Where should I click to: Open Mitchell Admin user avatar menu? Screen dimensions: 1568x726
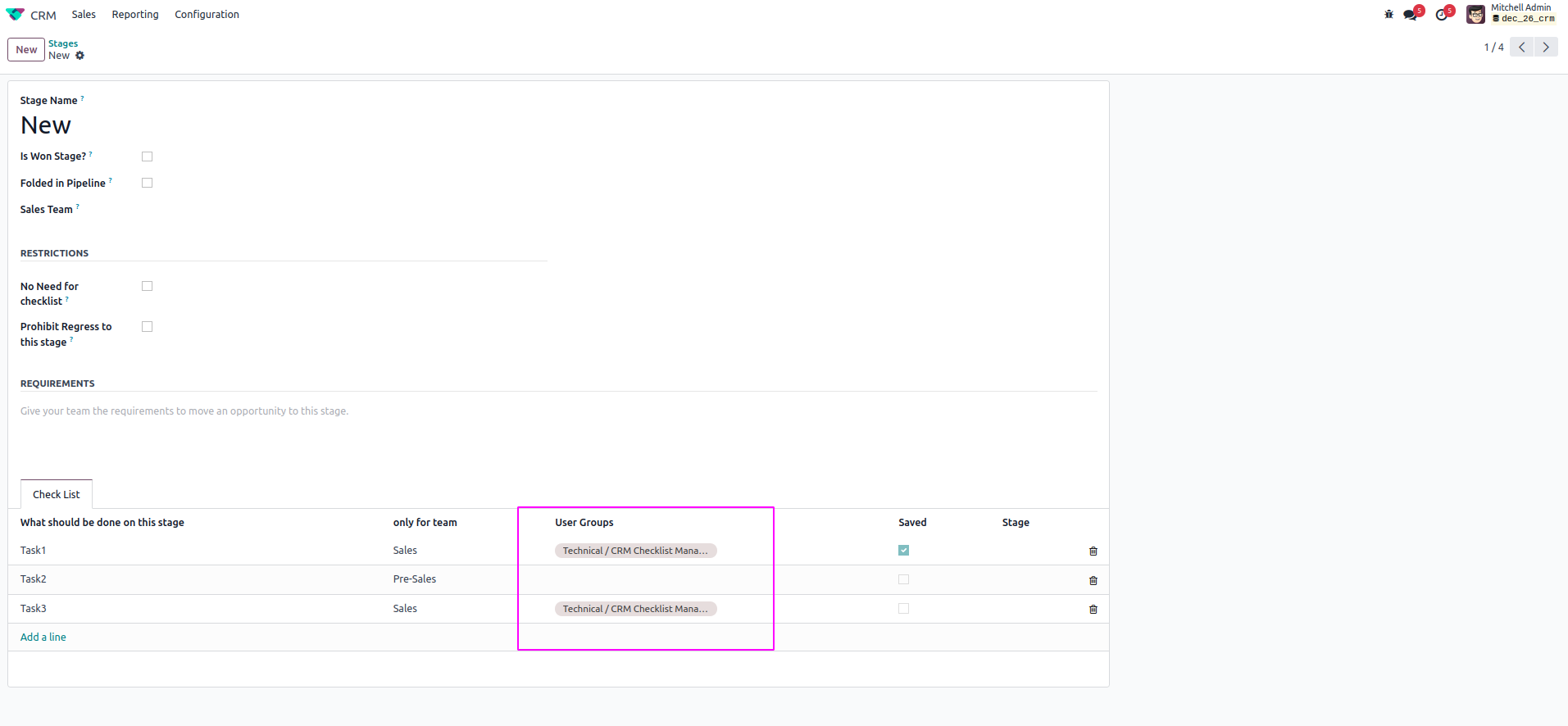point(1475,14)
